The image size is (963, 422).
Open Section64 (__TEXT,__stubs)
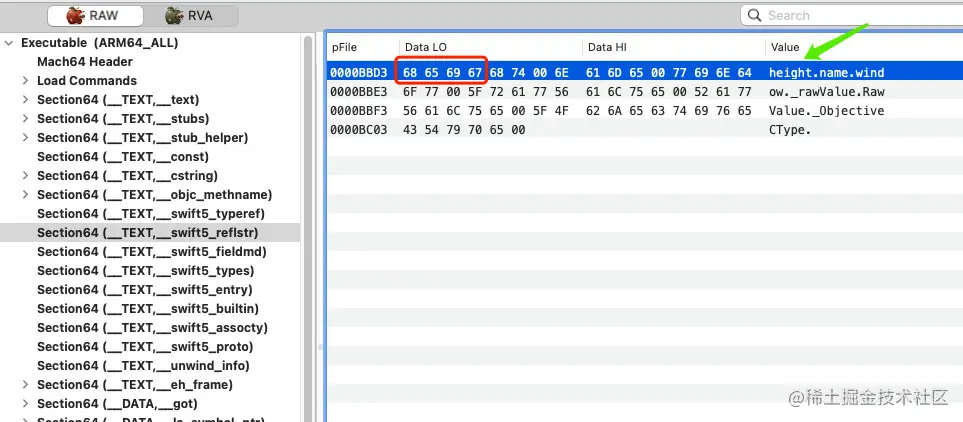pos(123,119)
